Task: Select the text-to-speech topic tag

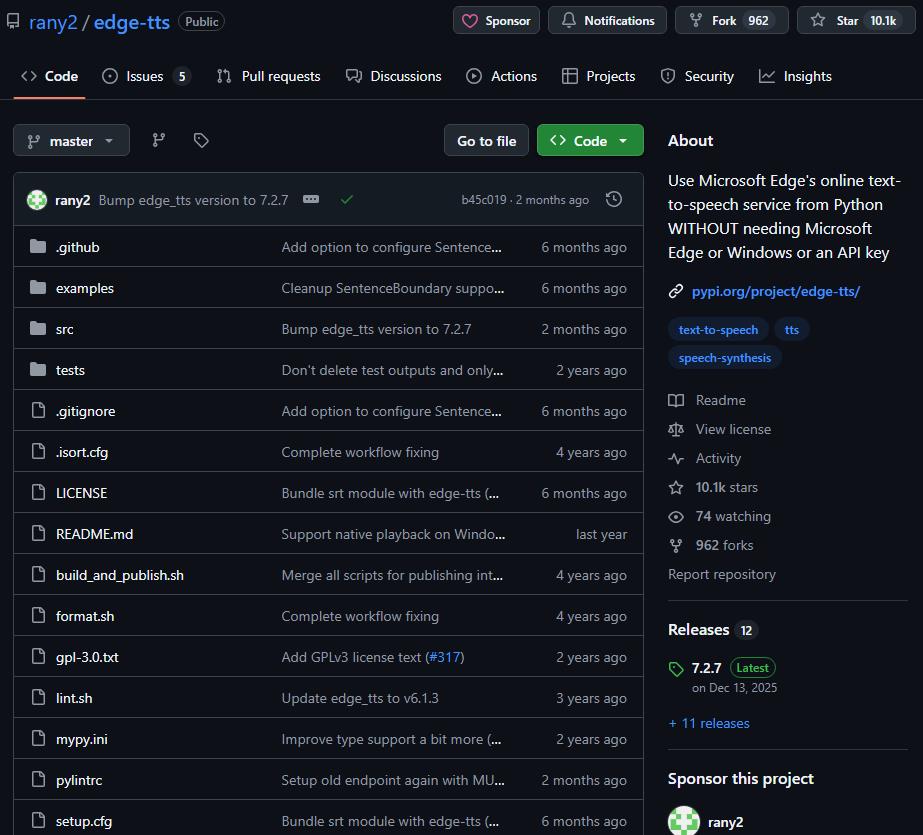Action: click(x=718, y=330)
